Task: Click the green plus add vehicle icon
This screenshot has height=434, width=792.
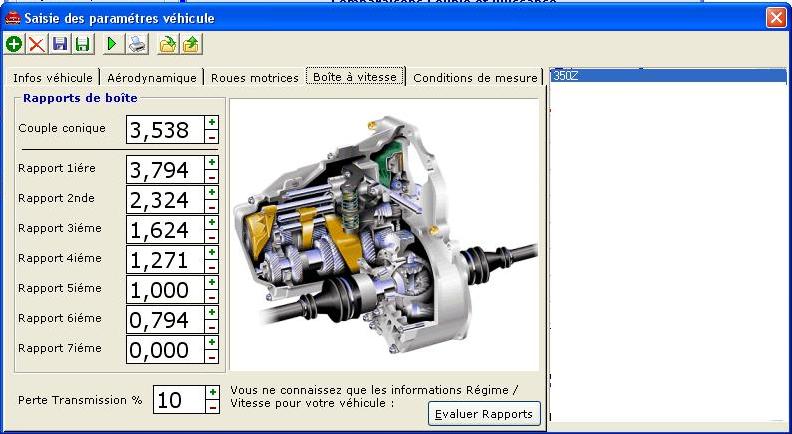Action: coord(14,44)
